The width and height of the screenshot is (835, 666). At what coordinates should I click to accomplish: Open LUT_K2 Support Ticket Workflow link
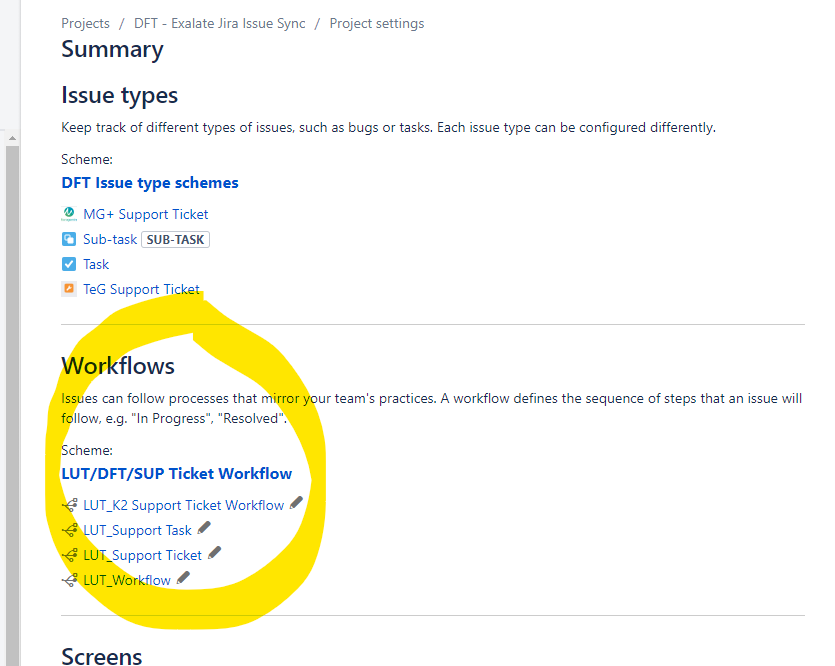click(x=183, y=505)
